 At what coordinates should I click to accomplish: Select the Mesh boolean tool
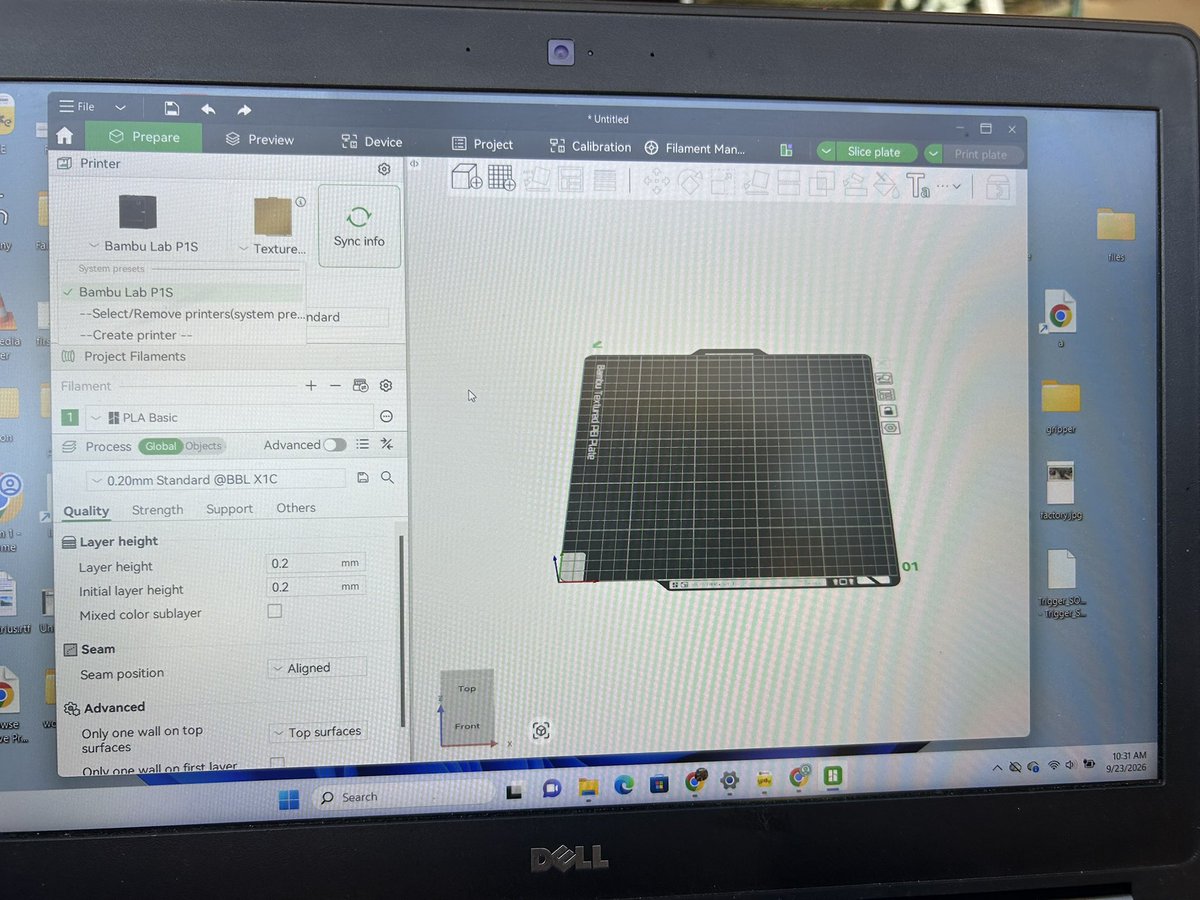click(821, 184)
